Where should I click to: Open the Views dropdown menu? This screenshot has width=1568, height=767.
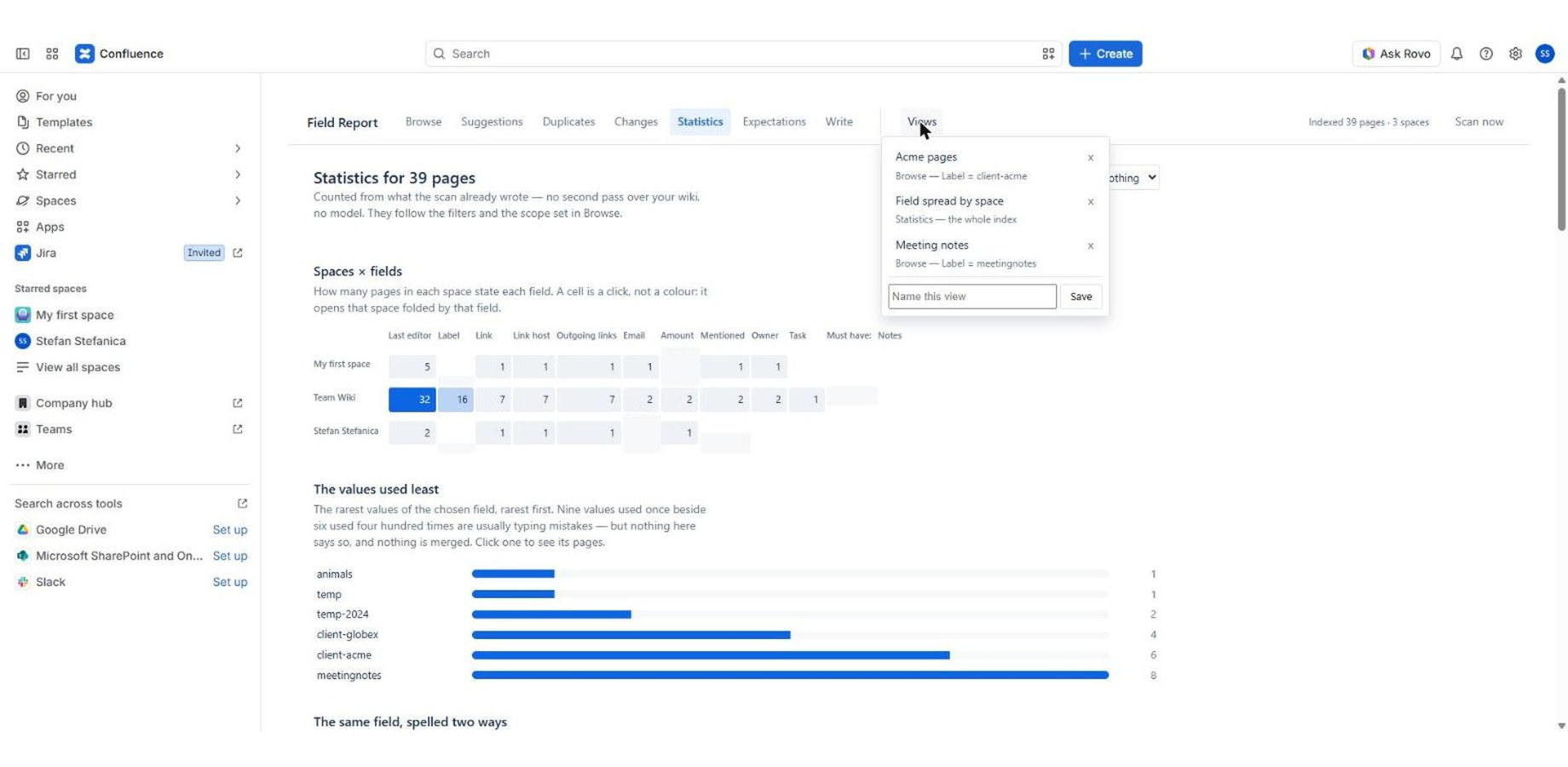[x=921, y=122]
